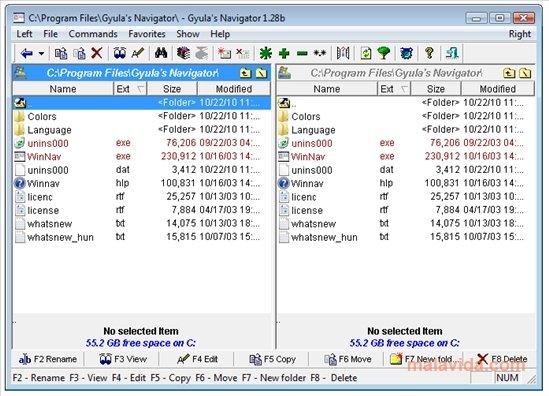549x396 pixels.
Task: Click the *.* filter toolbar icon
Action: coord(320,54)
